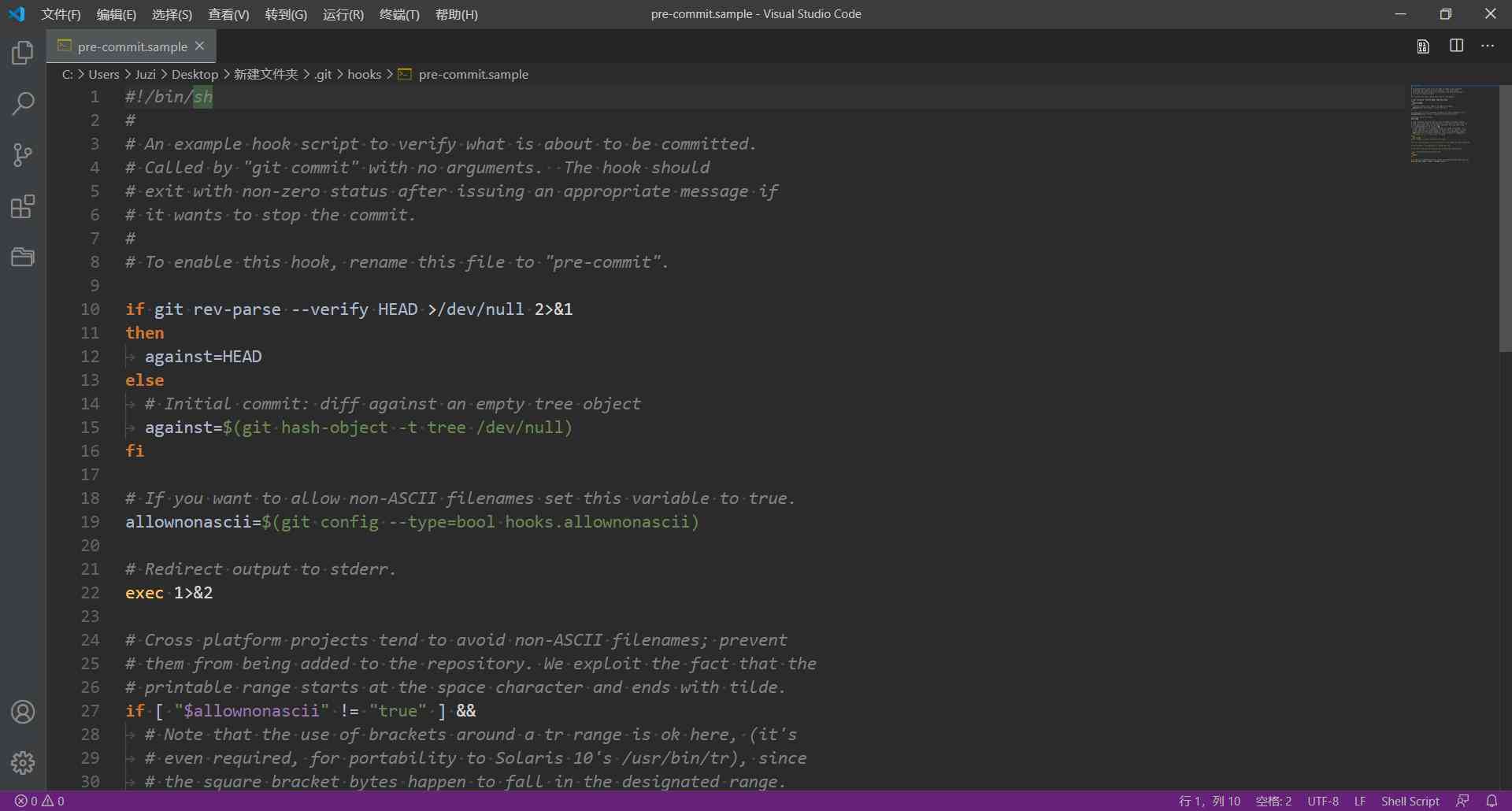Open the Search view in activity bar
1512x811 pixels.
(23, 103)
